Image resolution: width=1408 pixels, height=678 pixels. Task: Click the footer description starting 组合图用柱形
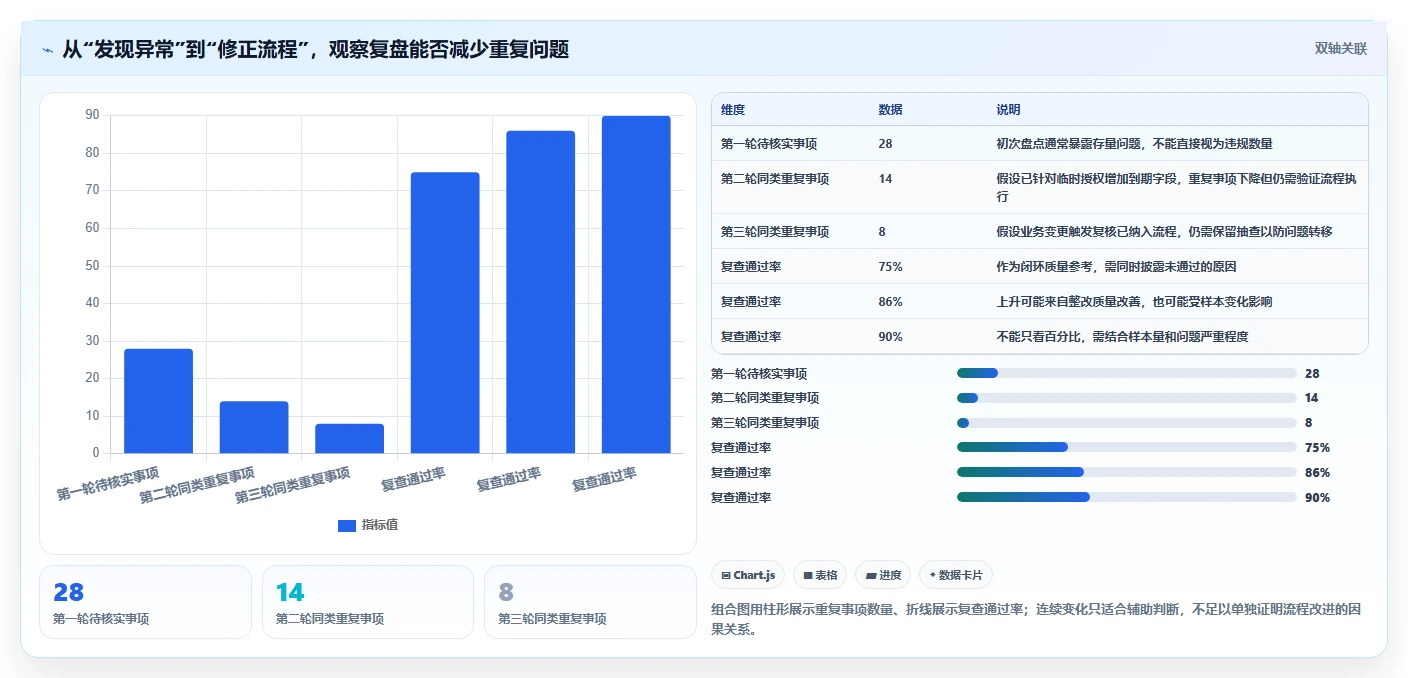click(1036, 619)
